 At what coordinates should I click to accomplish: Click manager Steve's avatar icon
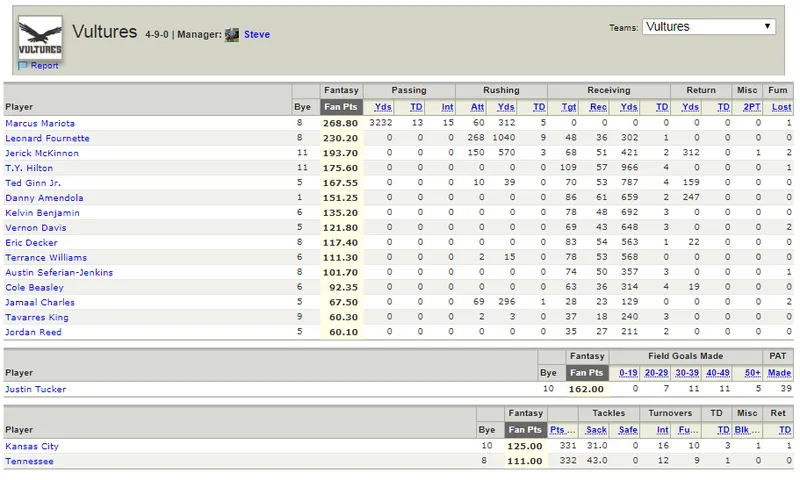232,35
